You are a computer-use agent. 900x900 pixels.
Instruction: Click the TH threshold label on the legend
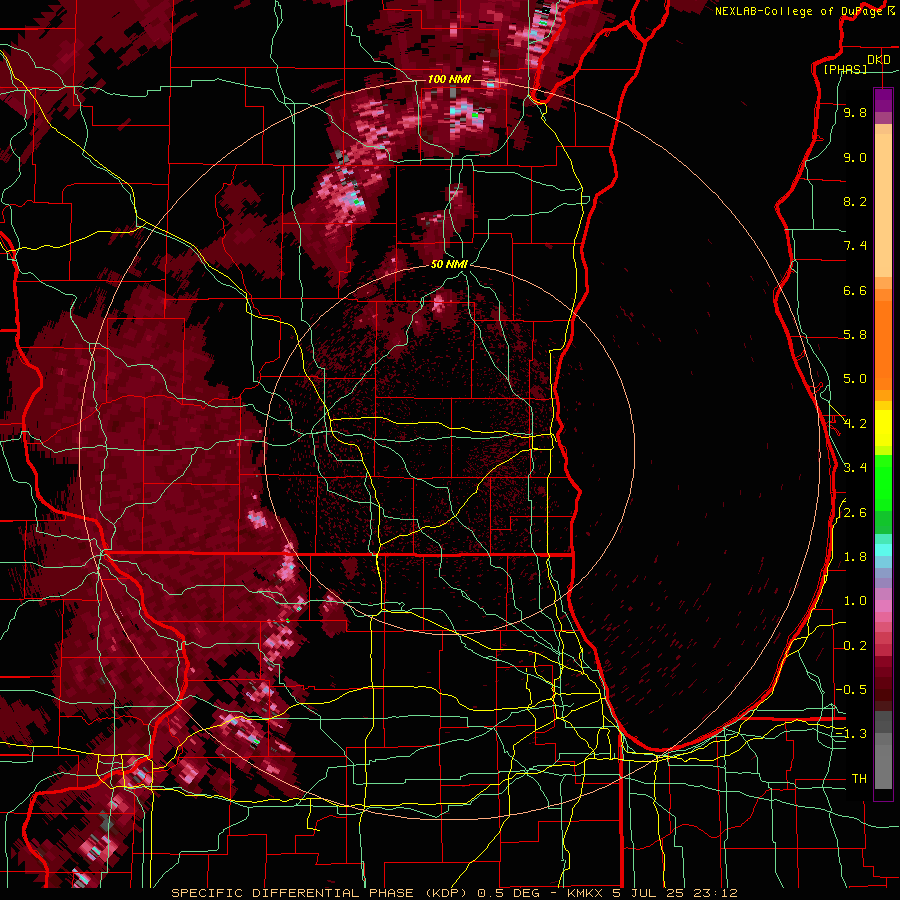[859, 779]
